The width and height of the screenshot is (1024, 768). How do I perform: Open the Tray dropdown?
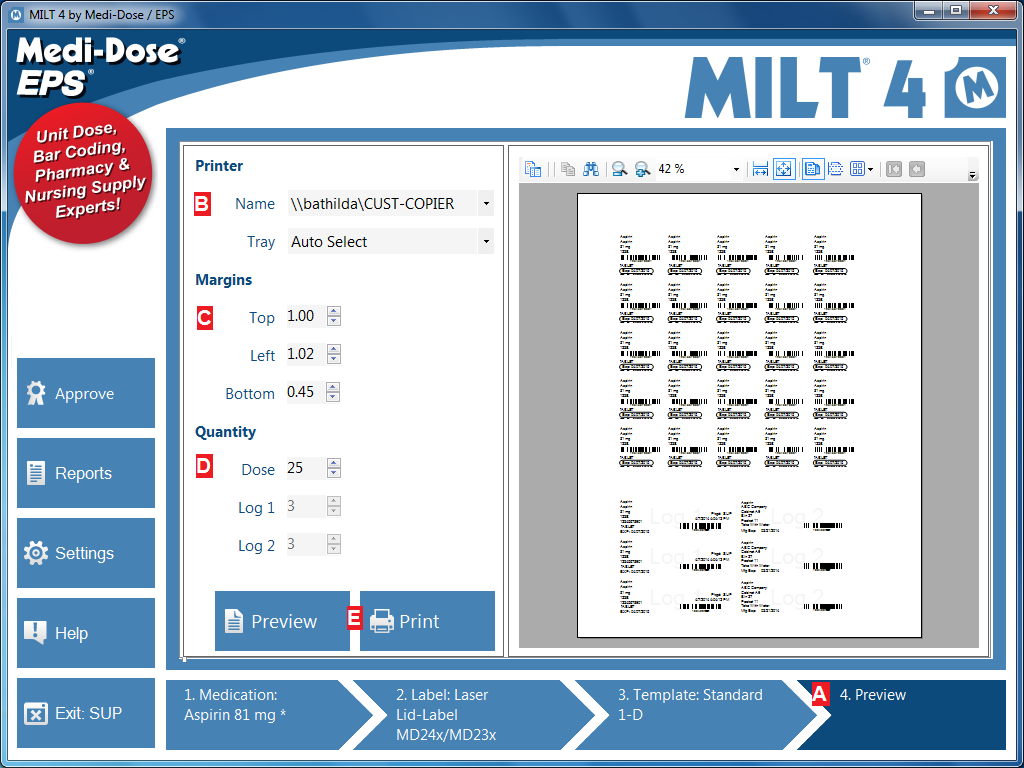click(x=486, y=242)
